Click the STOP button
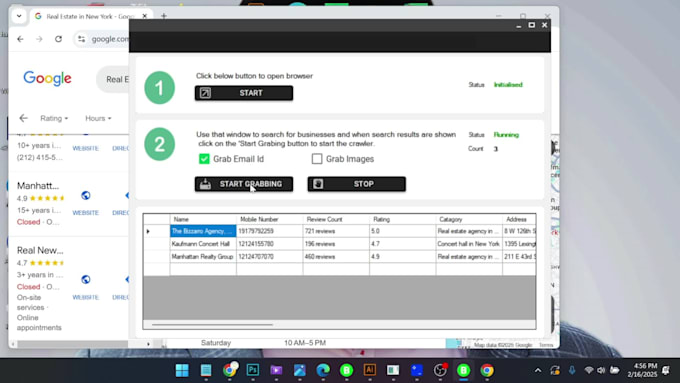Viewport: 680px width, 383px height. pyautogui.click(x=356, y=184)
